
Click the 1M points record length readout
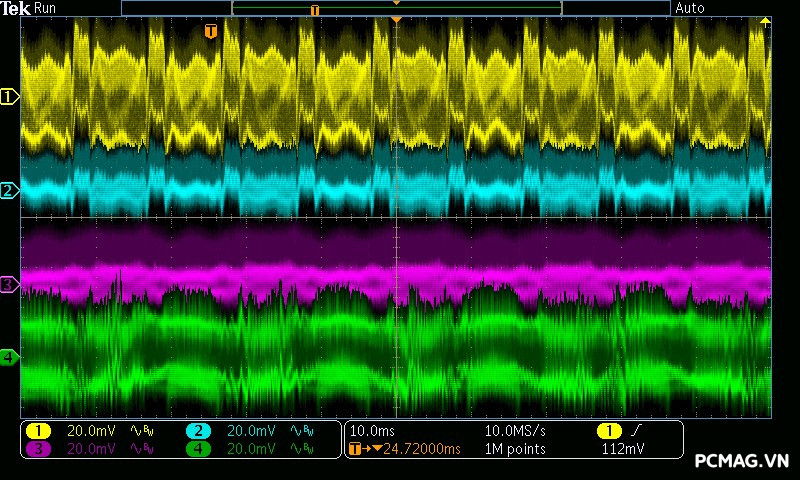click(514, 449)
